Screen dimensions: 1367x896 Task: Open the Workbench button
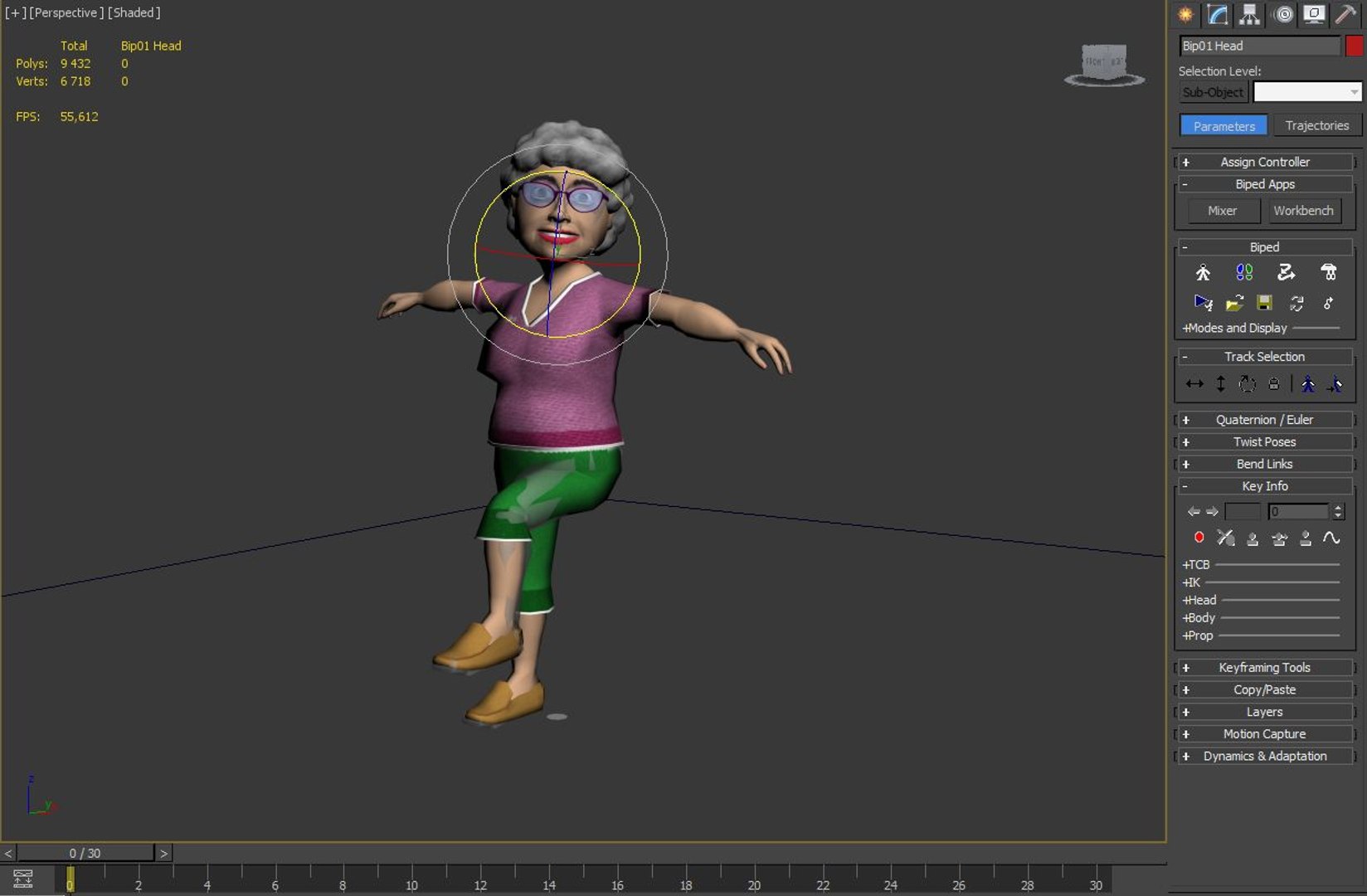pyautogui.click(x=1304, y=211)
